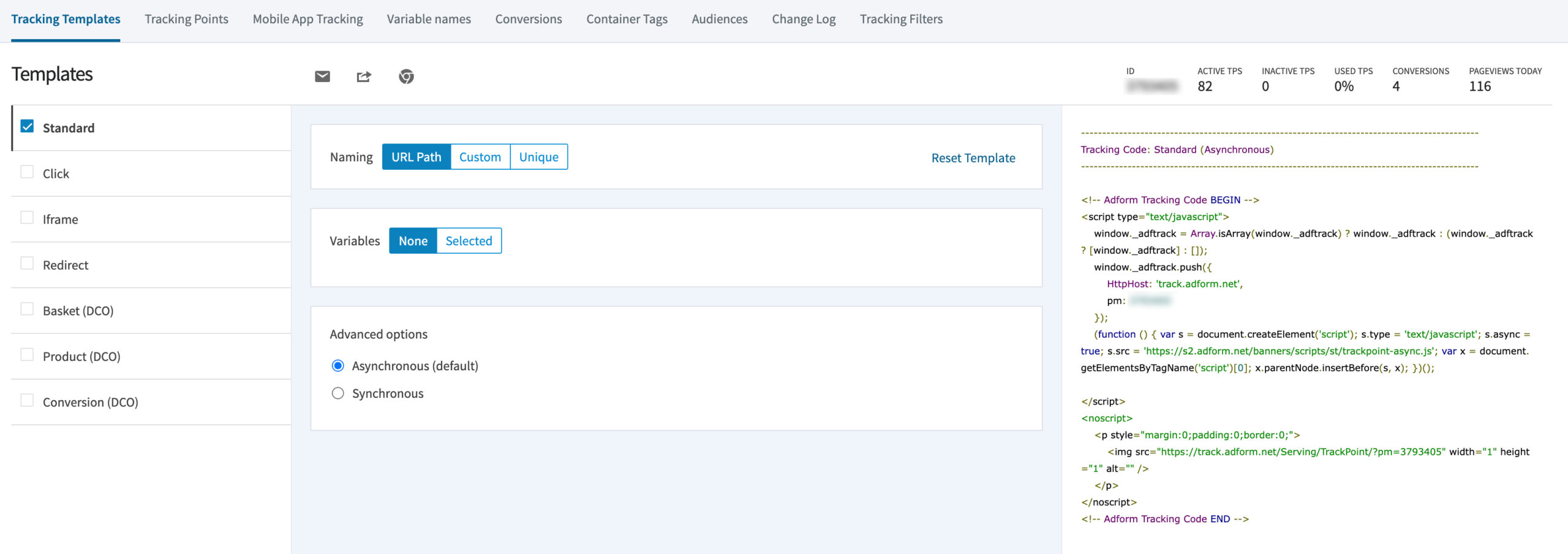Switch Naming to Unique
Screen dimensions: 1568x554
[538, 156]
